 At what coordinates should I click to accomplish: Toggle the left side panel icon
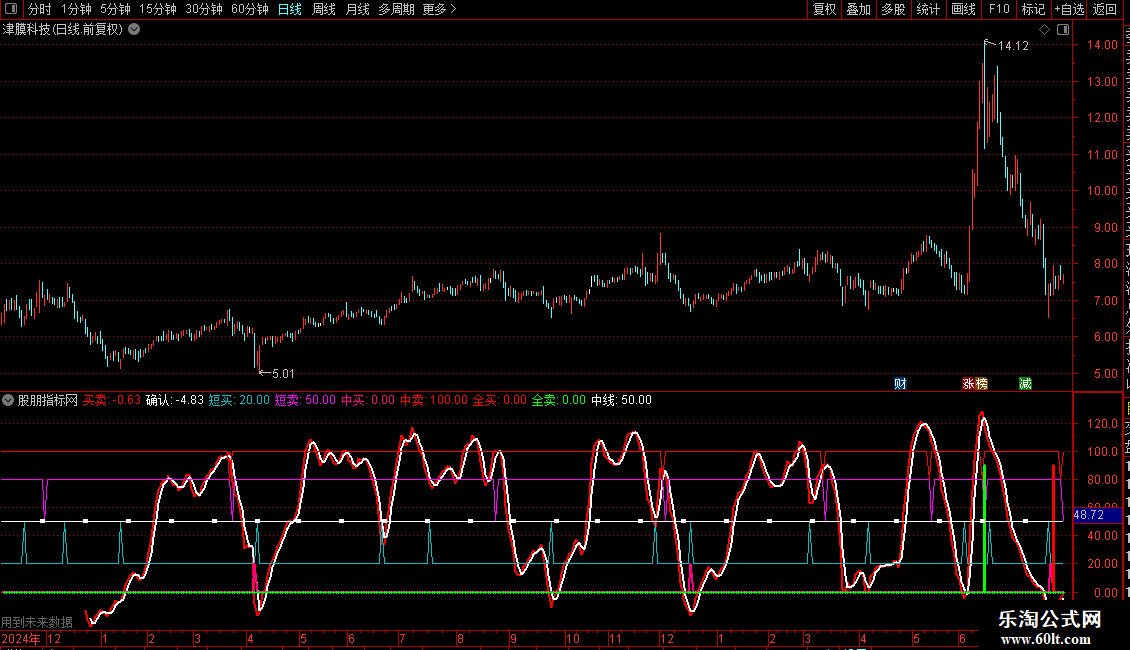pos(11,9)
